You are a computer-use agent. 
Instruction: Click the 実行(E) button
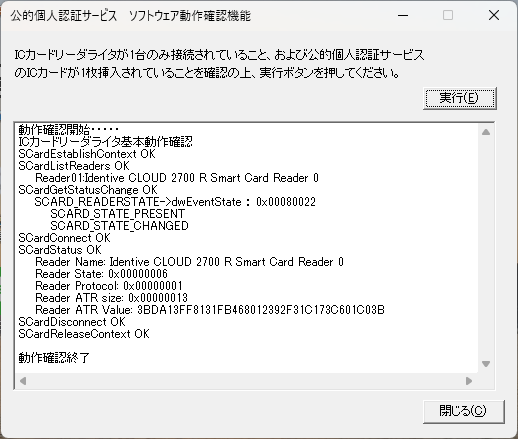click(460, 98)
